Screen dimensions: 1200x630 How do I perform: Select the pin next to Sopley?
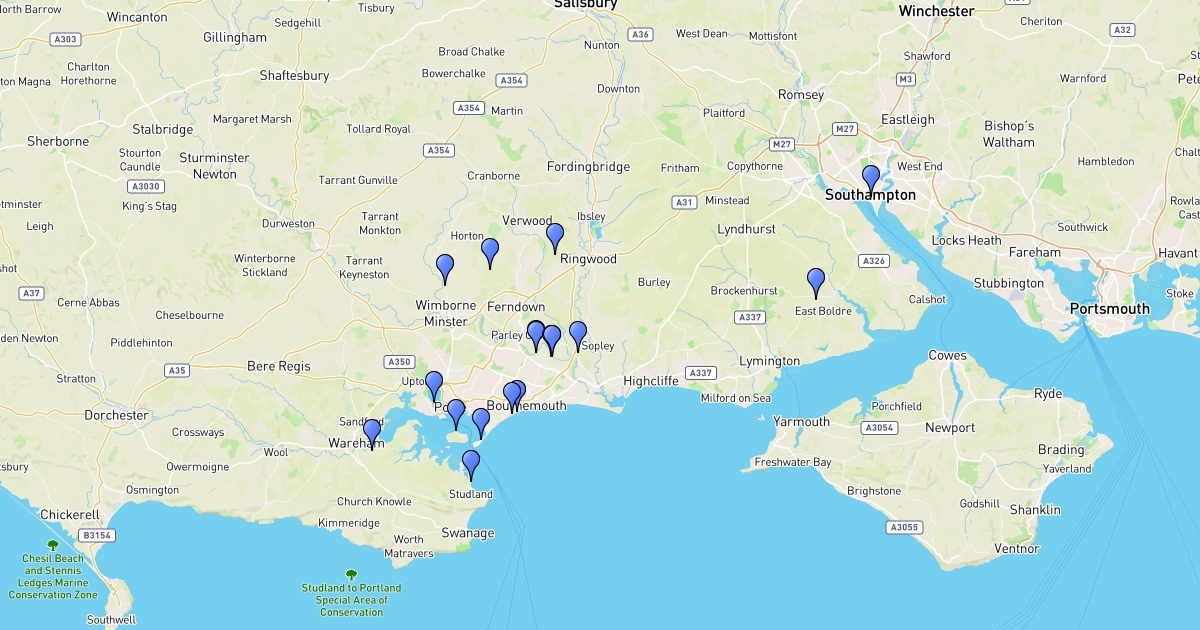coord(578,336)
